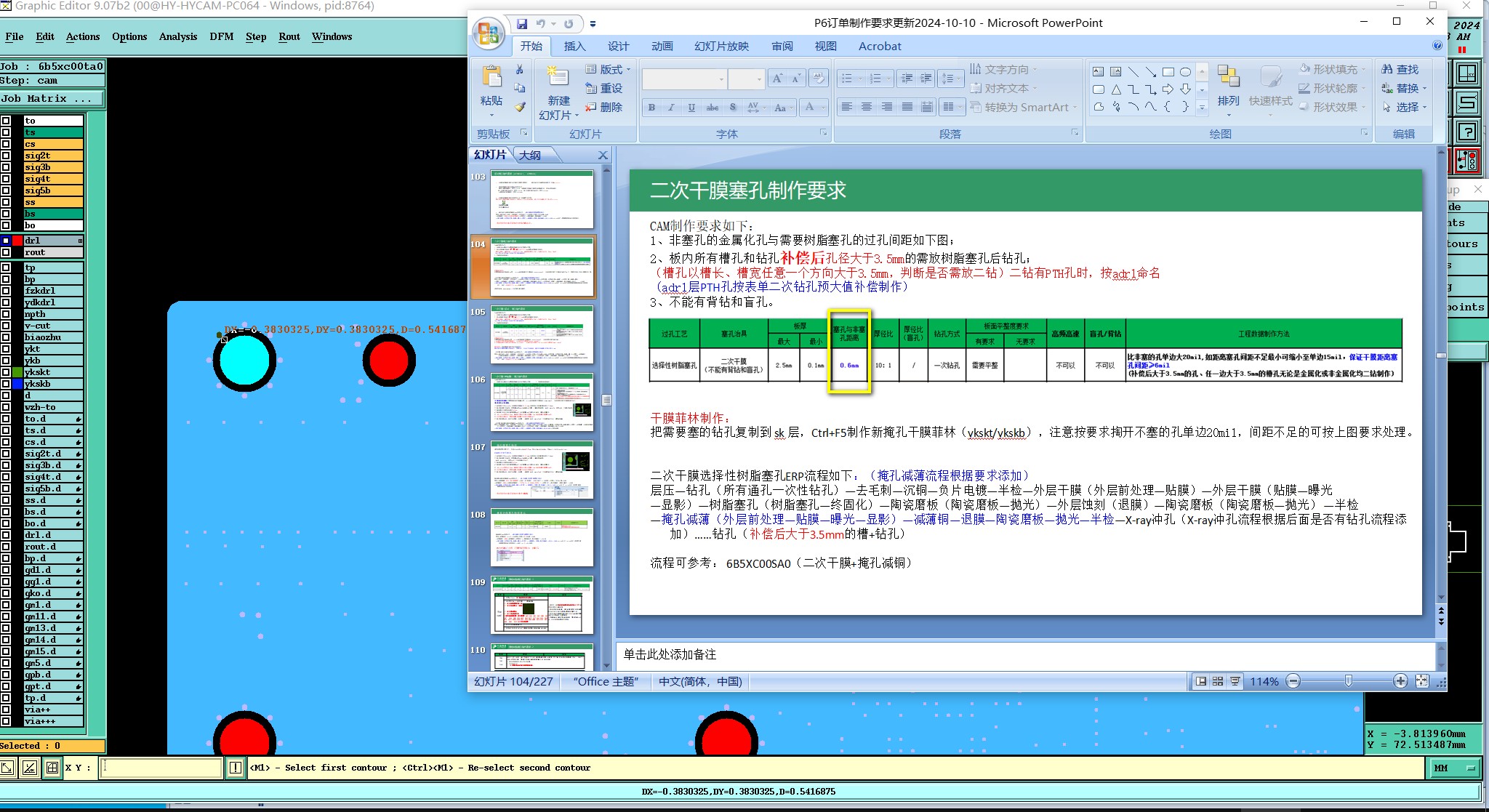Viewport: 1489px width, 812px height.
Task: Switch to the Insert (插入) ribbon tab
Action: click(x=574, y=46)
